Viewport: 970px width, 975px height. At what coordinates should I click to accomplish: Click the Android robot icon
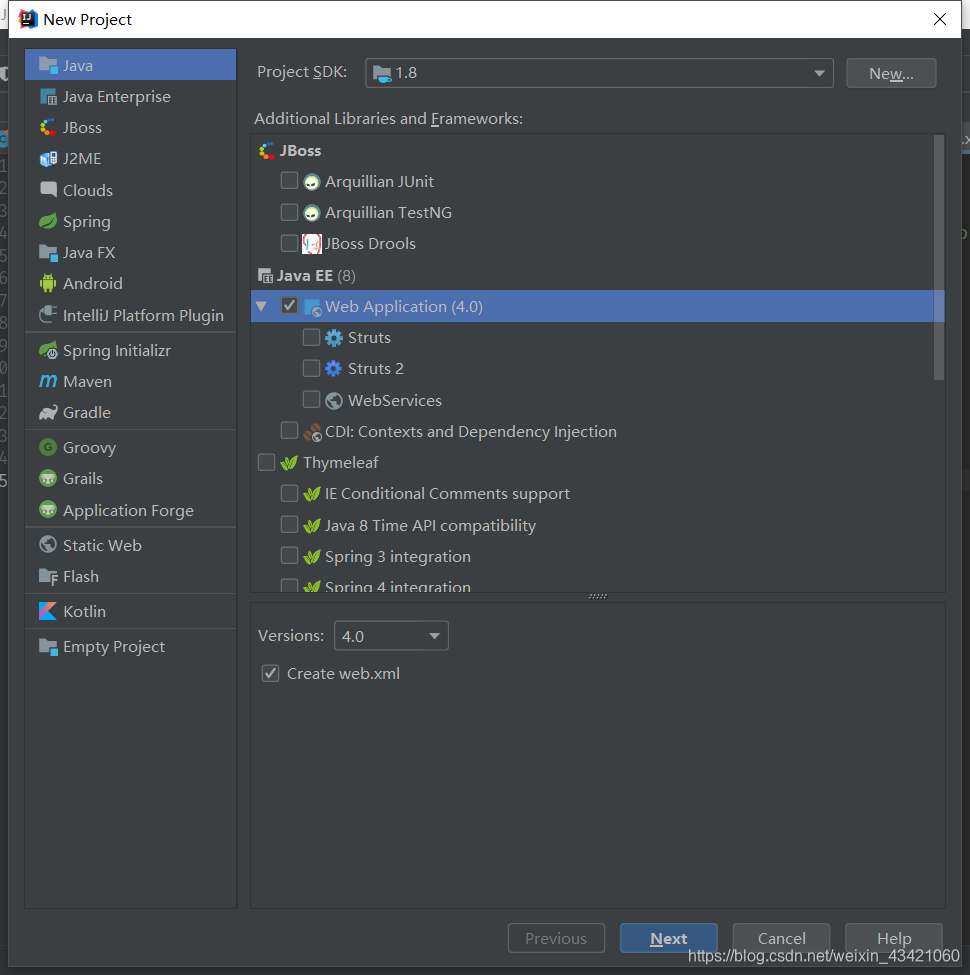pos(48,283)
